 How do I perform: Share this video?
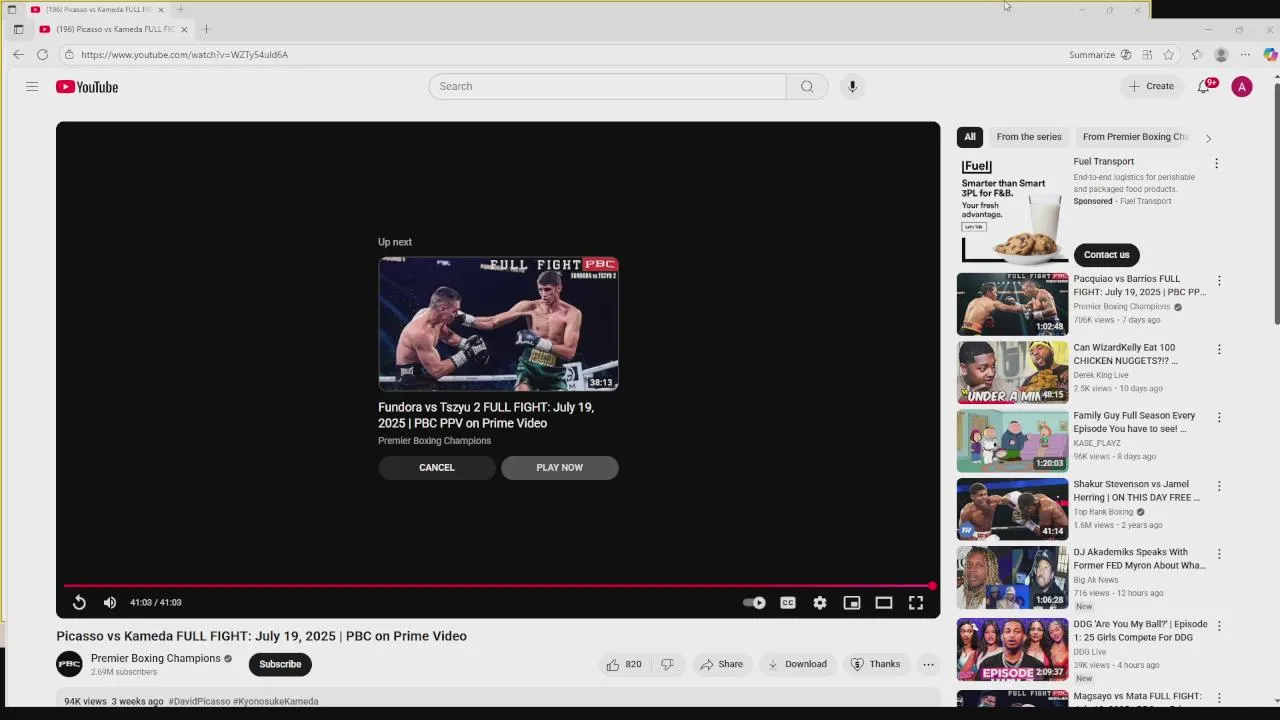(721, 664)
